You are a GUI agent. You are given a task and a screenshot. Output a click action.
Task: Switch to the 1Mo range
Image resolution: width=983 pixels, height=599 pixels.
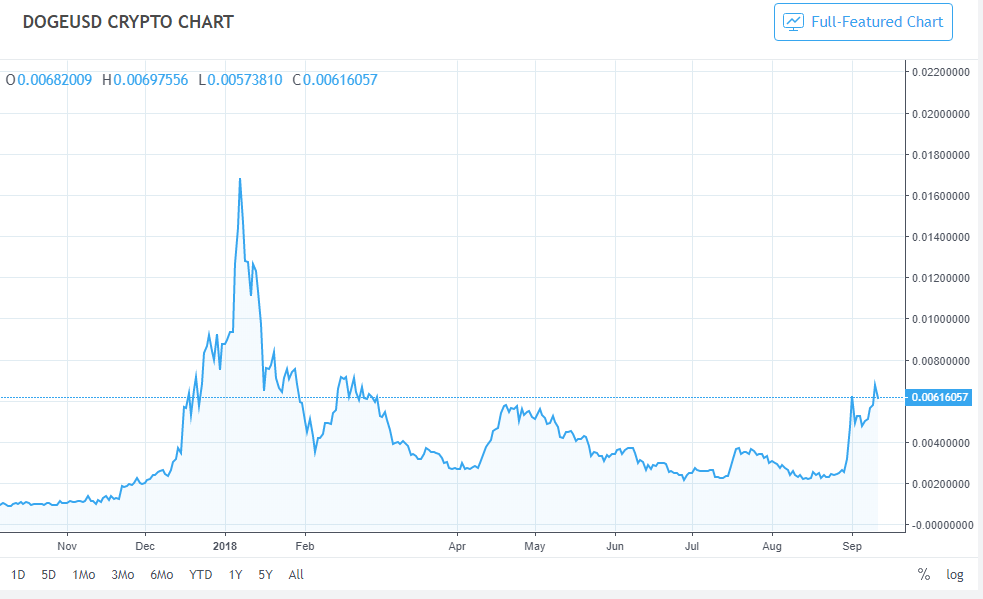click(x=83, y=575)
